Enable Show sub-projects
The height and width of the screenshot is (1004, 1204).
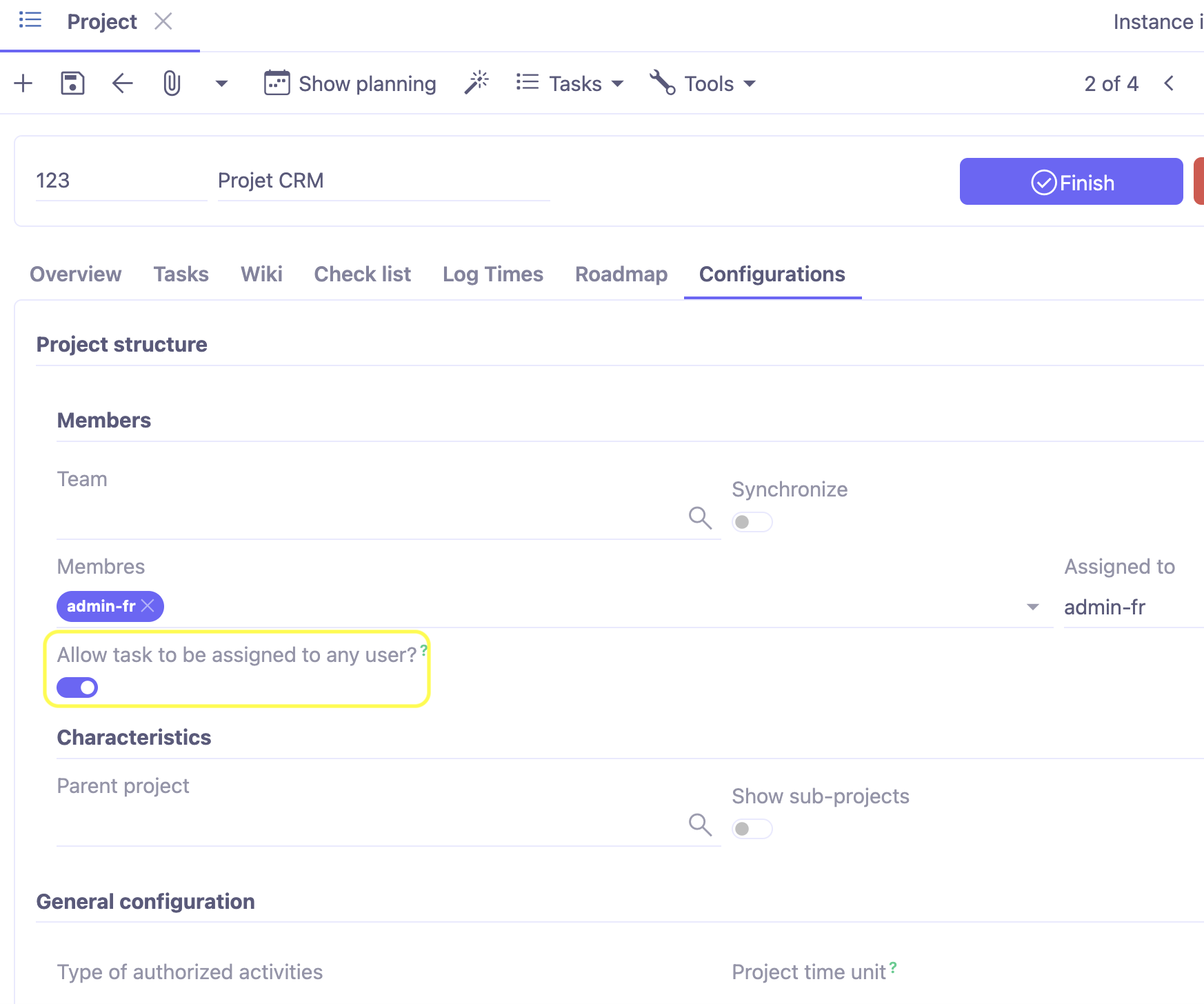tap(752, 828)
